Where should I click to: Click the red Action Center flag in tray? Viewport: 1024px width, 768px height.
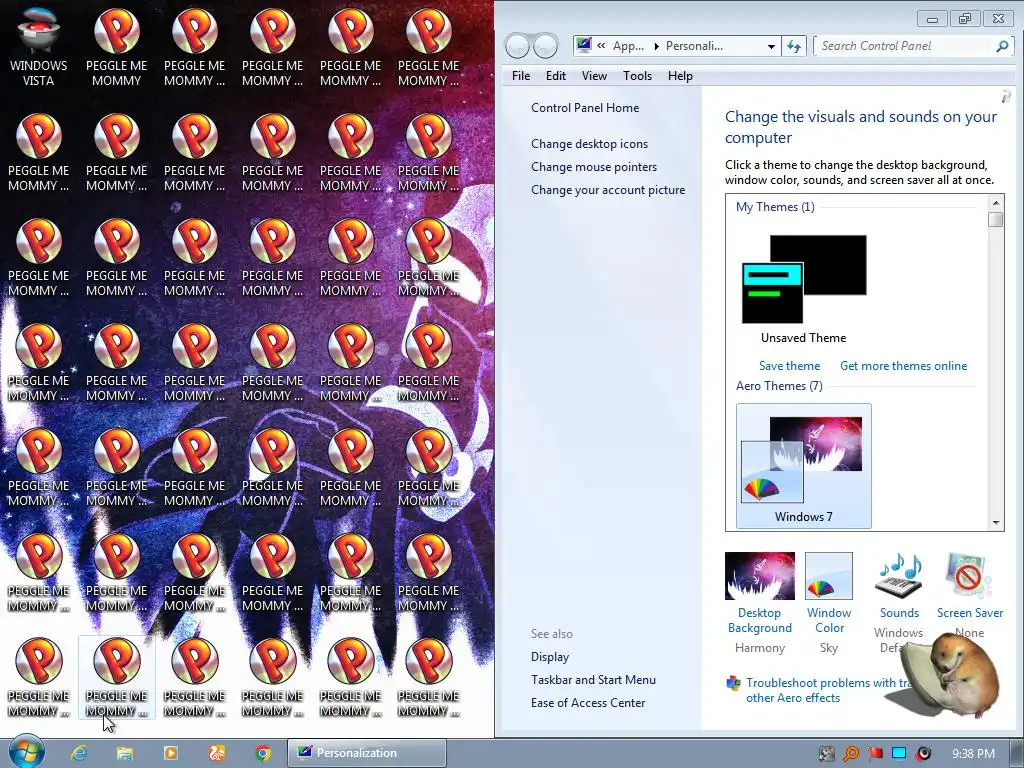(x=875, y=753)
